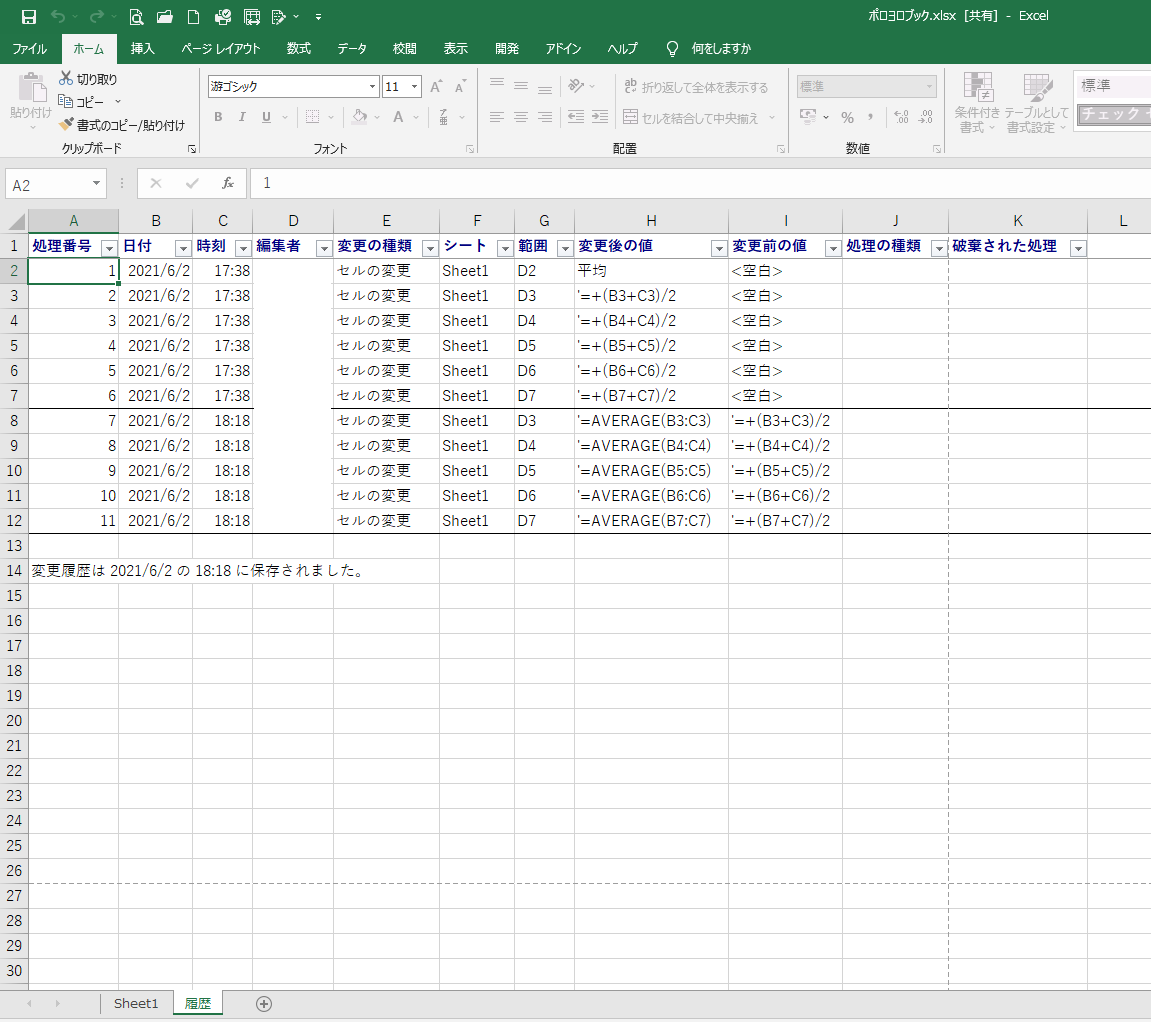Select column H header
The height and width of the screenshot is (1022, 1151).
(651, 221)
